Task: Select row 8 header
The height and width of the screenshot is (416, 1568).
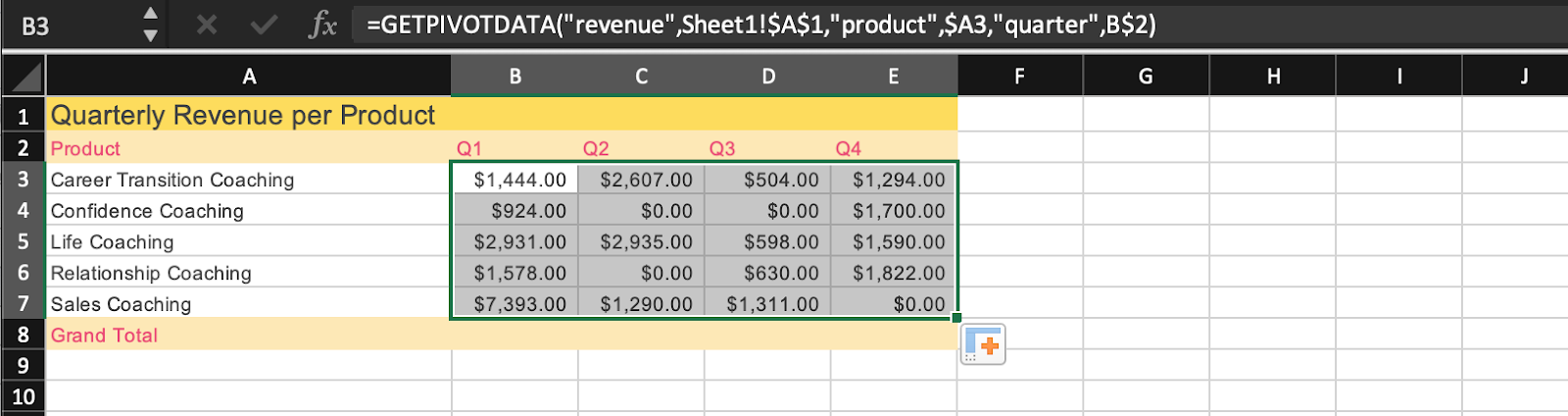Action: [x=24, y=335]
